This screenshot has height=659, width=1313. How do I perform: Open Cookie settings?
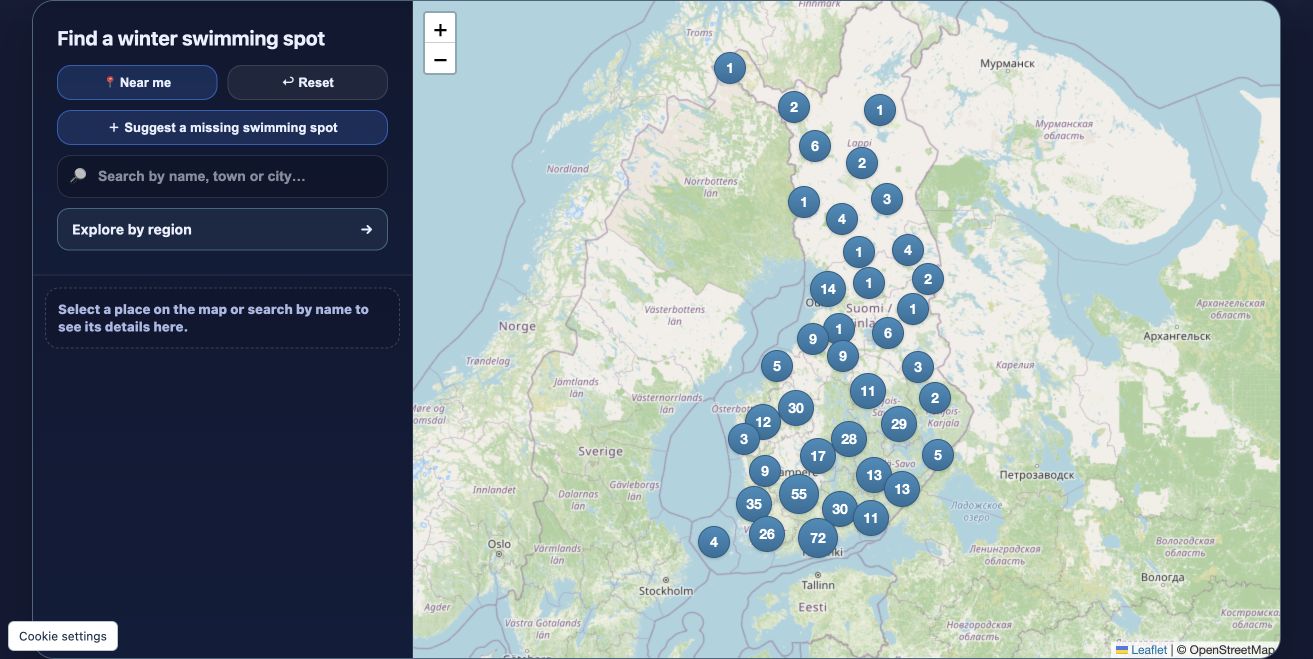pos(63,636)
